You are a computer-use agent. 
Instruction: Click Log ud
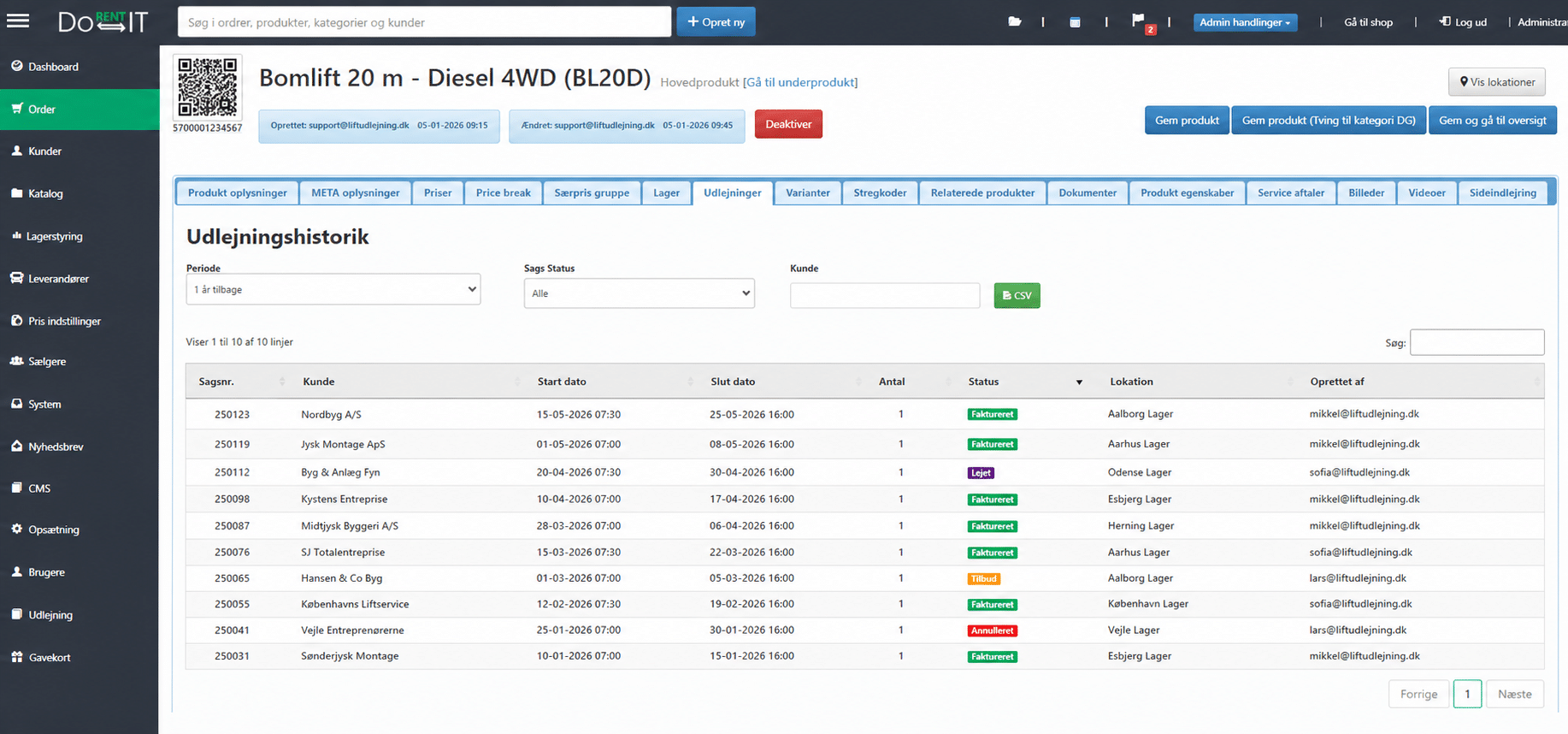1463,22
